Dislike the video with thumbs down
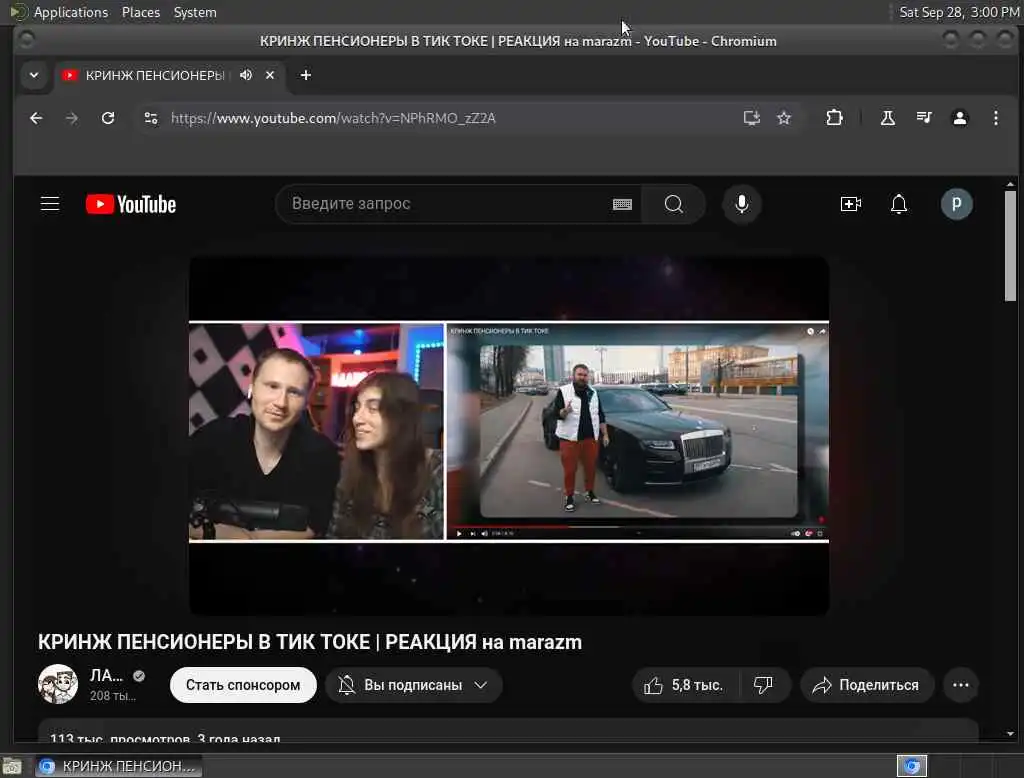Image resolution: width=1024 pixels, height=778 pixels. point(763,685)
